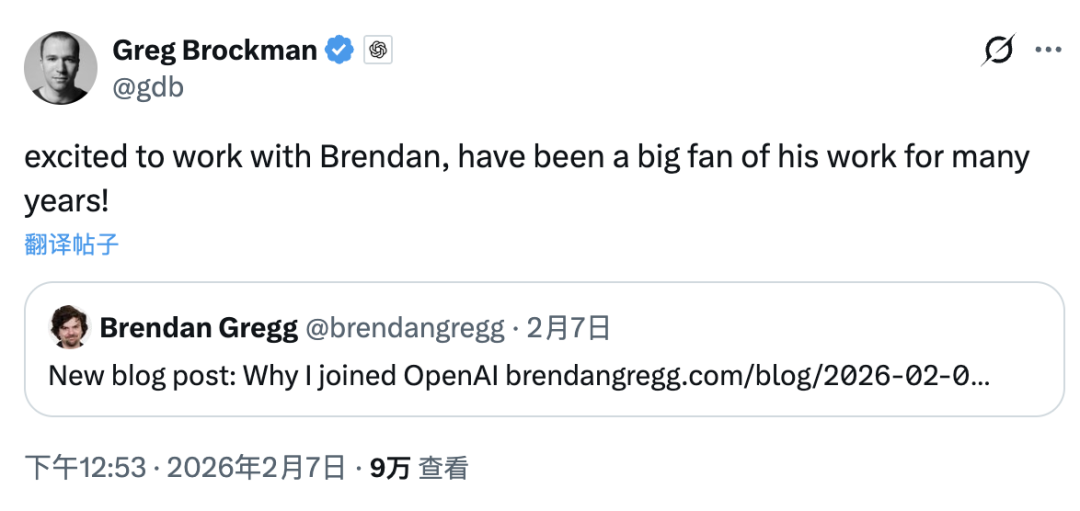Click 'years!' on the tweet's second line
The height and width of the screenshot is (511, 1080).
click(66, 201)
